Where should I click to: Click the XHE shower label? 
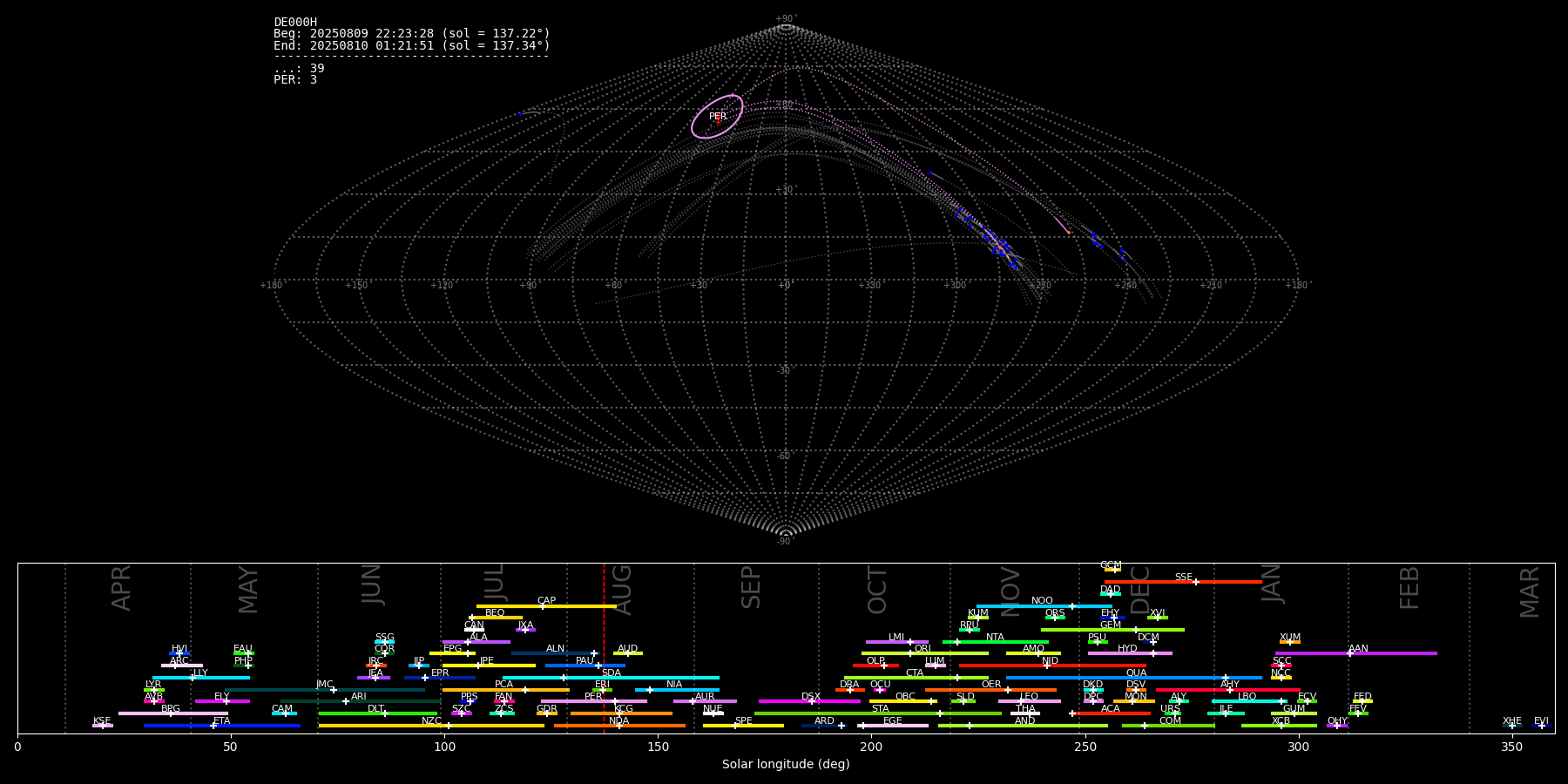1512,721
